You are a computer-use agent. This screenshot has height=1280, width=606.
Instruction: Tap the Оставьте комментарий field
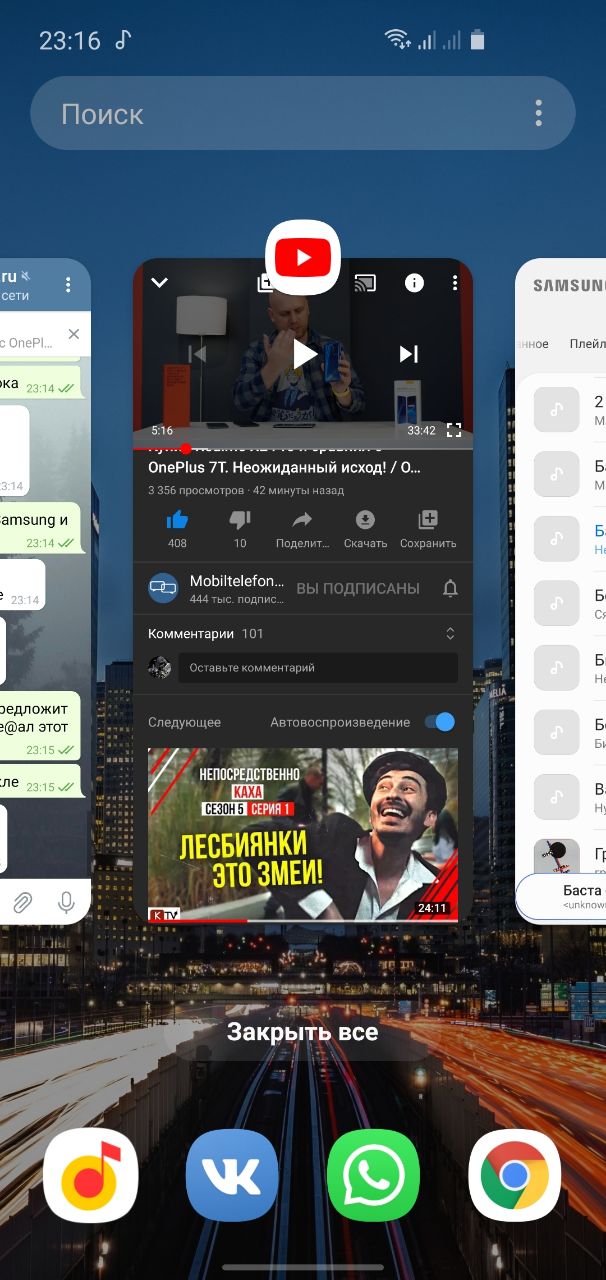(318, 668)
